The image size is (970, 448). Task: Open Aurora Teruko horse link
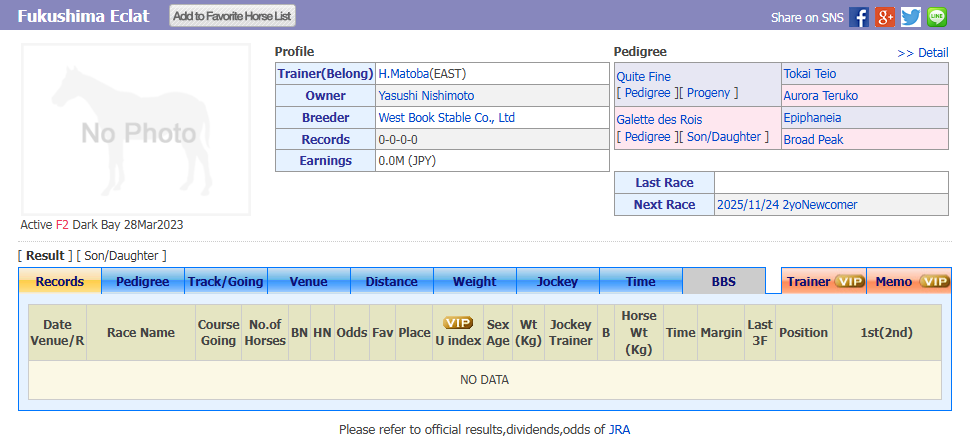(821, 96)
